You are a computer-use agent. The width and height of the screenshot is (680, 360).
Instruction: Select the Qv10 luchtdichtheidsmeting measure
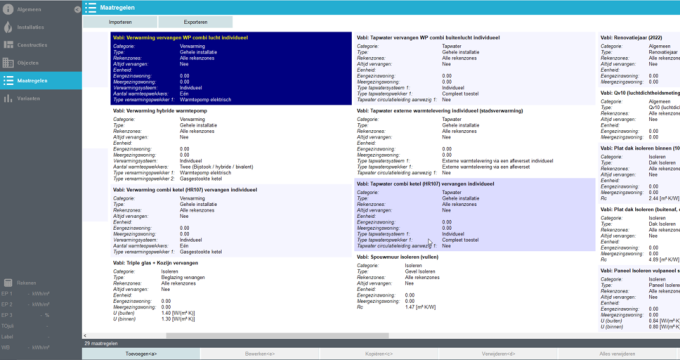point(639,115)
